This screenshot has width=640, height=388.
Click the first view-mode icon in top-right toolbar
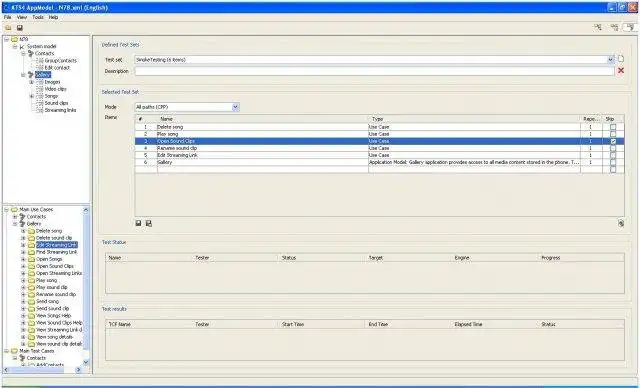click(x=598, y=27)
